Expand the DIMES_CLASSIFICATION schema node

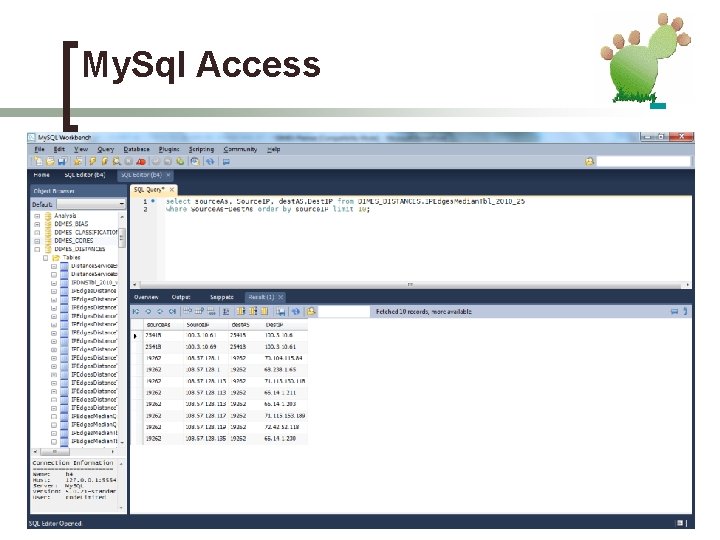click(37, 232)
